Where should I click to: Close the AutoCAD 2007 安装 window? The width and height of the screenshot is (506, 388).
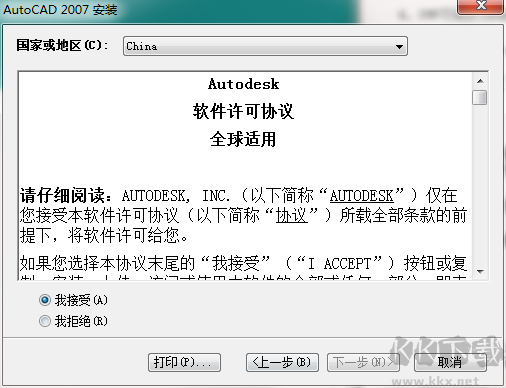(x=481, y=6)
